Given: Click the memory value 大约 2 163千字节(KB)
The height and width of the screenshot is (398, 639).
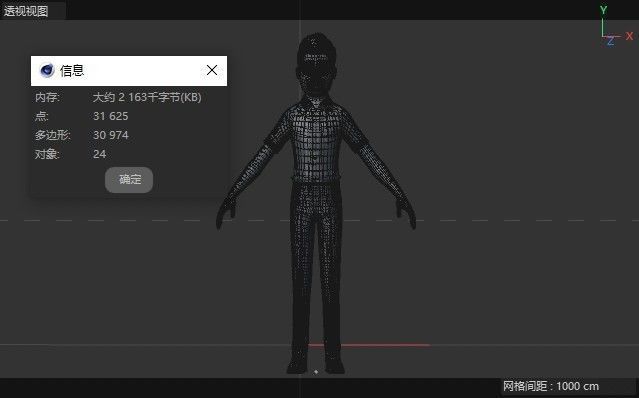Looking at the screenshot, I should [x=147, y=97].
